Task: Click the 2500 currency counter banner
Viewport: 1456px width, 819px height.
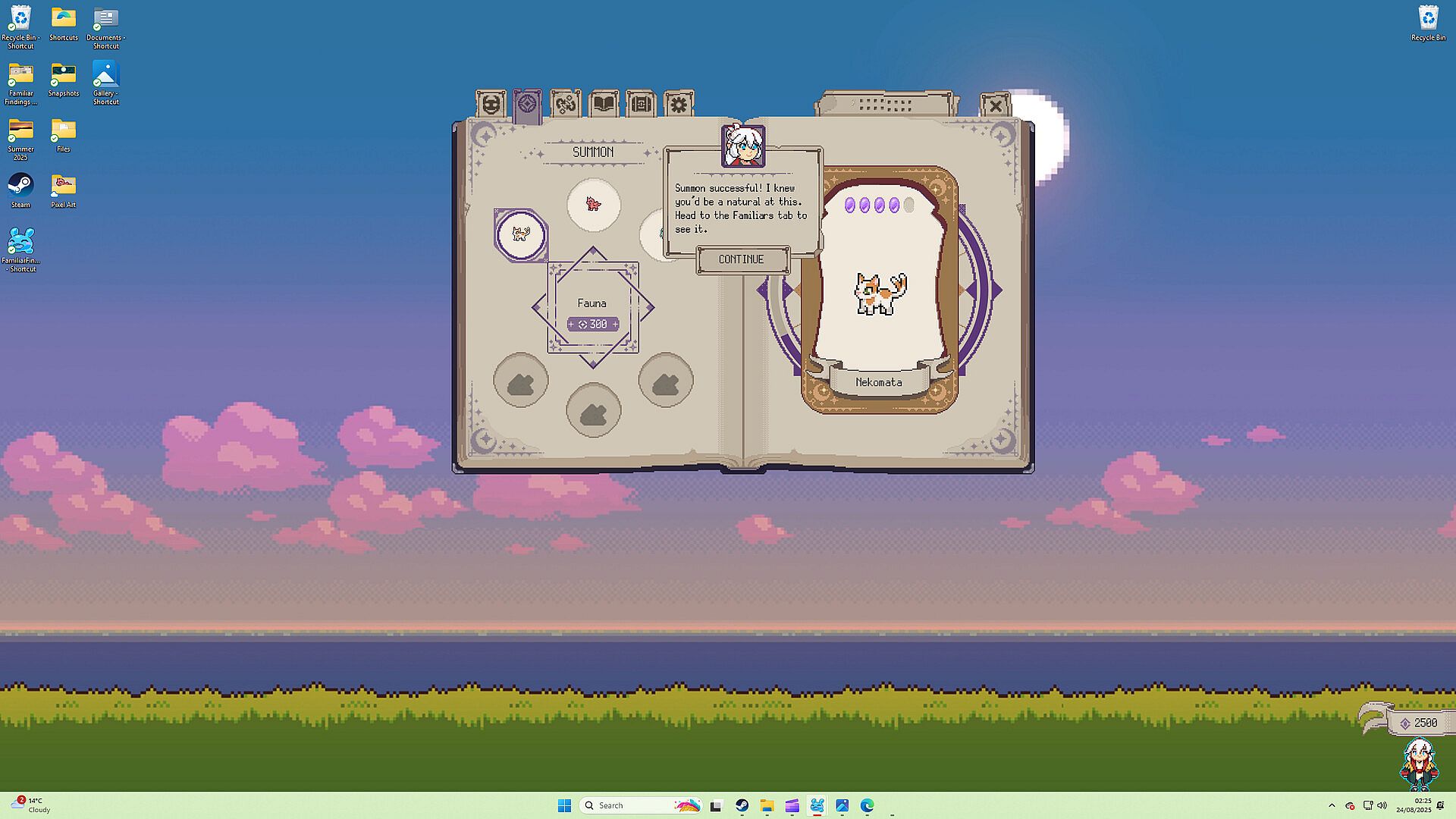Action: pos(1419,723)
